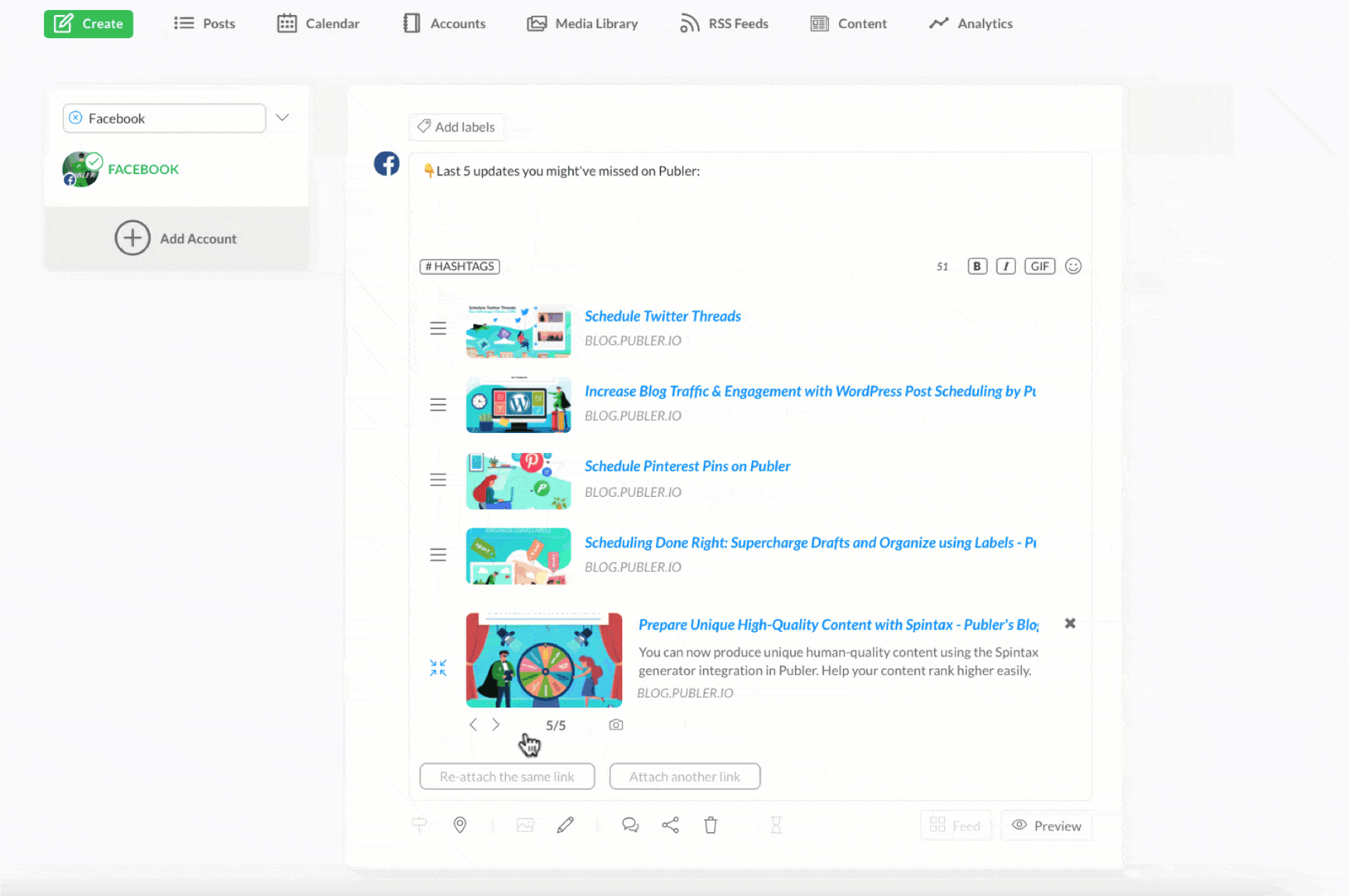This screenshot has width=1349, height=896.
Task: Open the signpost icon in bottom toolbar
Action: (419, 825)
